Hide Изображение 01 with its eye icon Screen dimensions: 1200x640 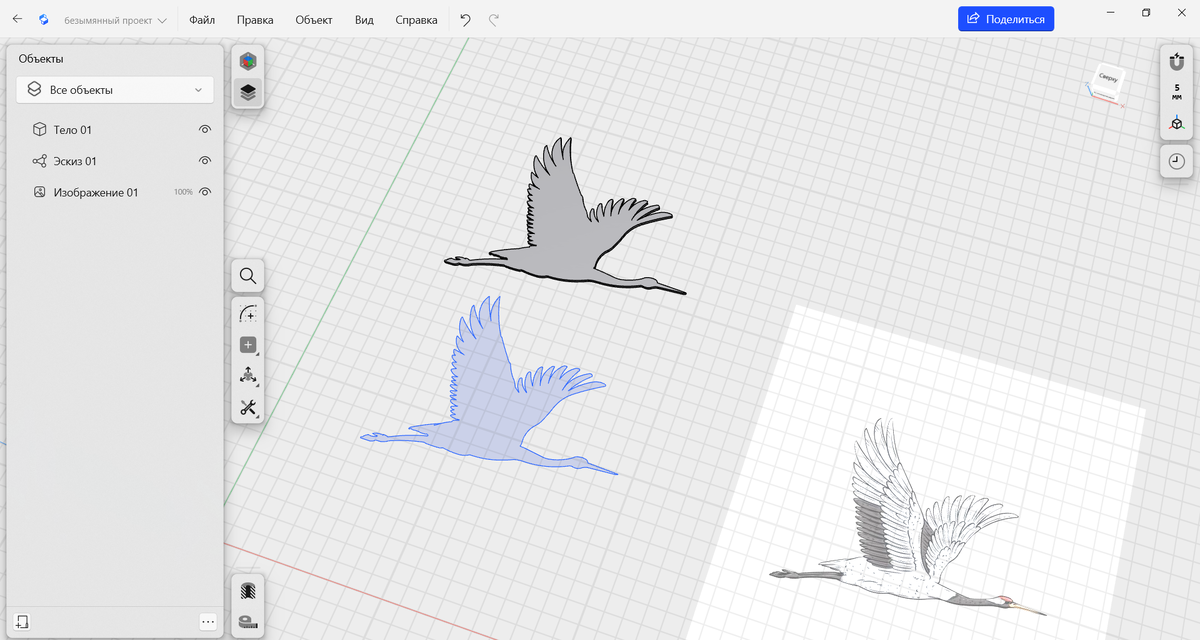click(205, 192)
